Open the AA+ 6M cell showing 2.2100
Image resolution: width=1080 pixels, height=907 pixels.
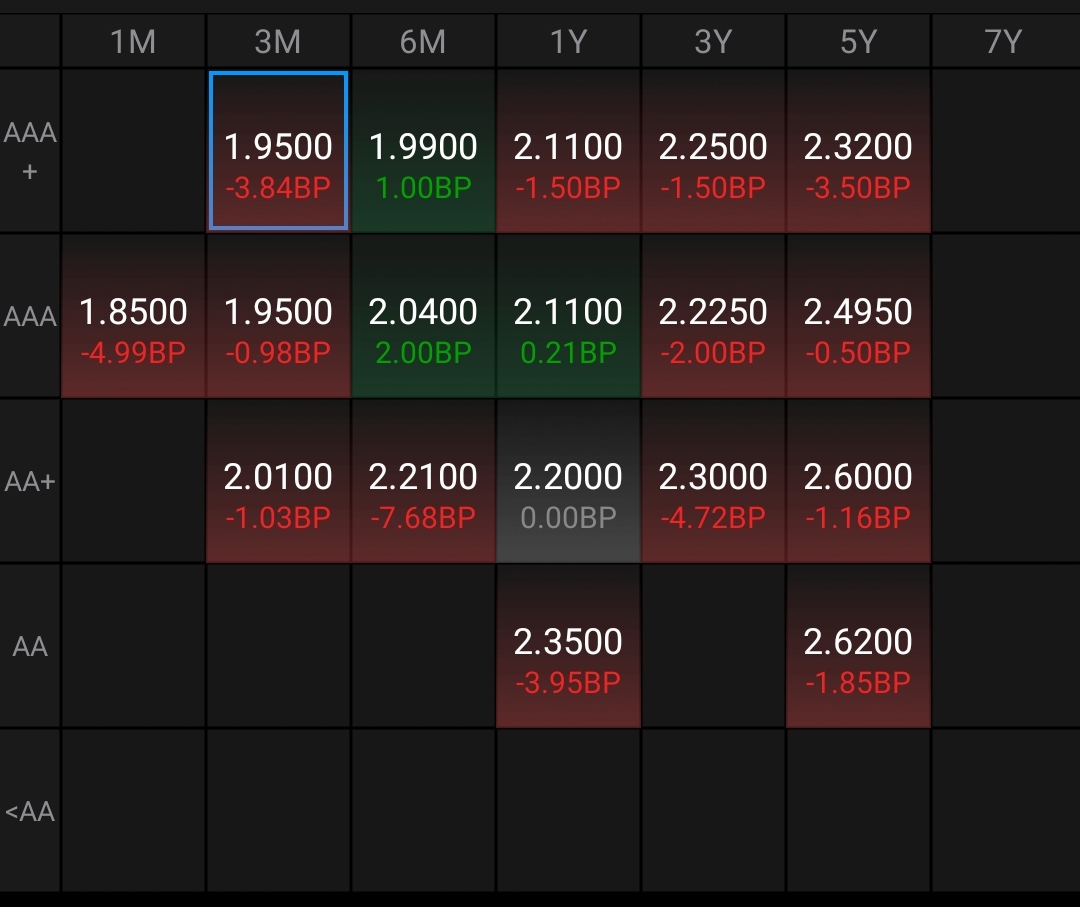(423, 482)
